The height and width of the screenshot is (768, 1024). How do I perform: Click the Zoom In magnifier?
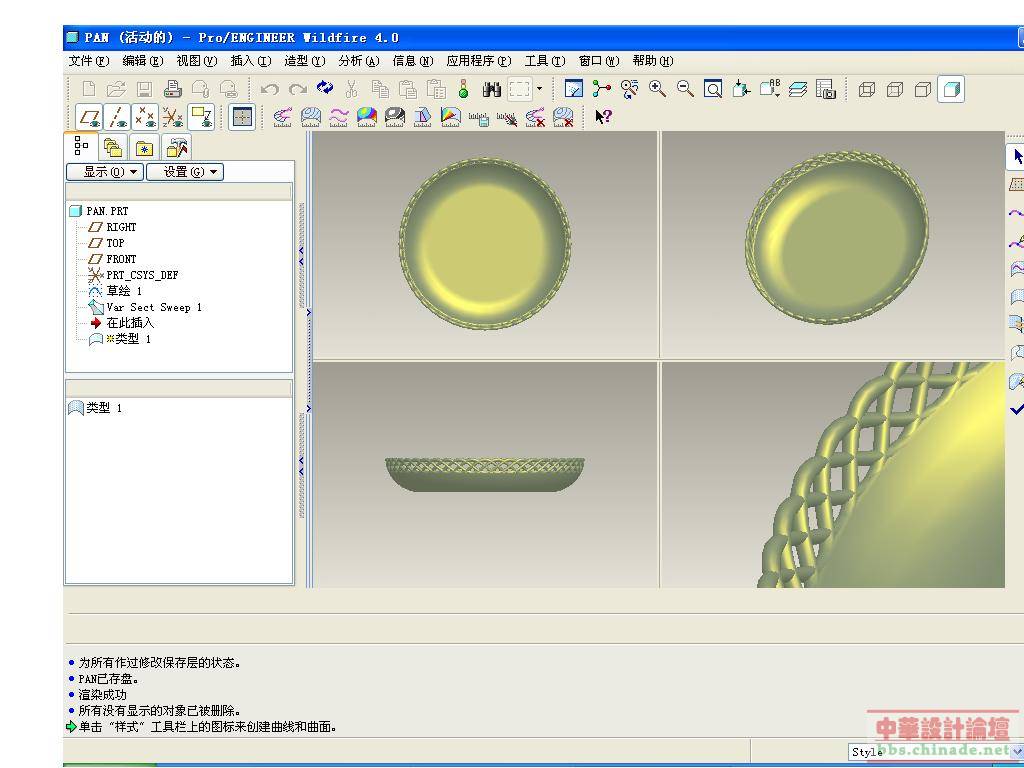click(657, 89)
